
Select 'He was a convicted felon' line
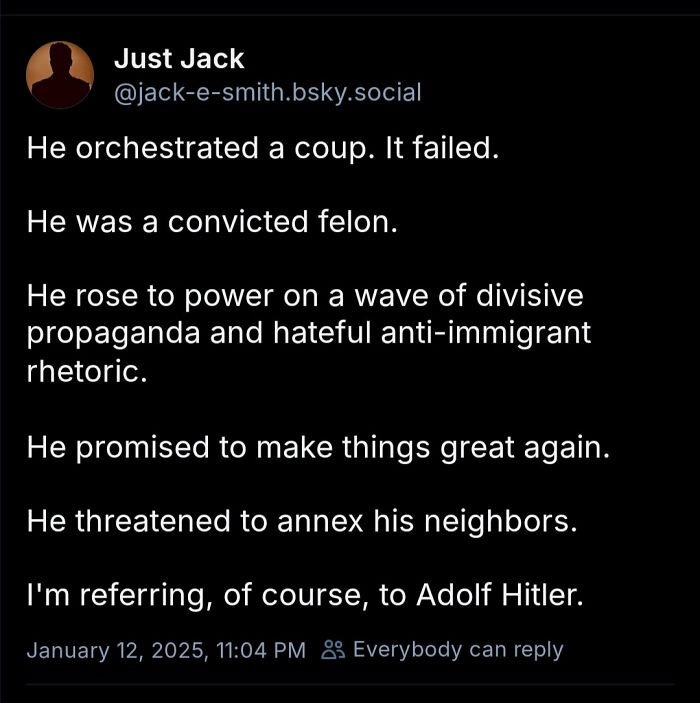[212, 222]
